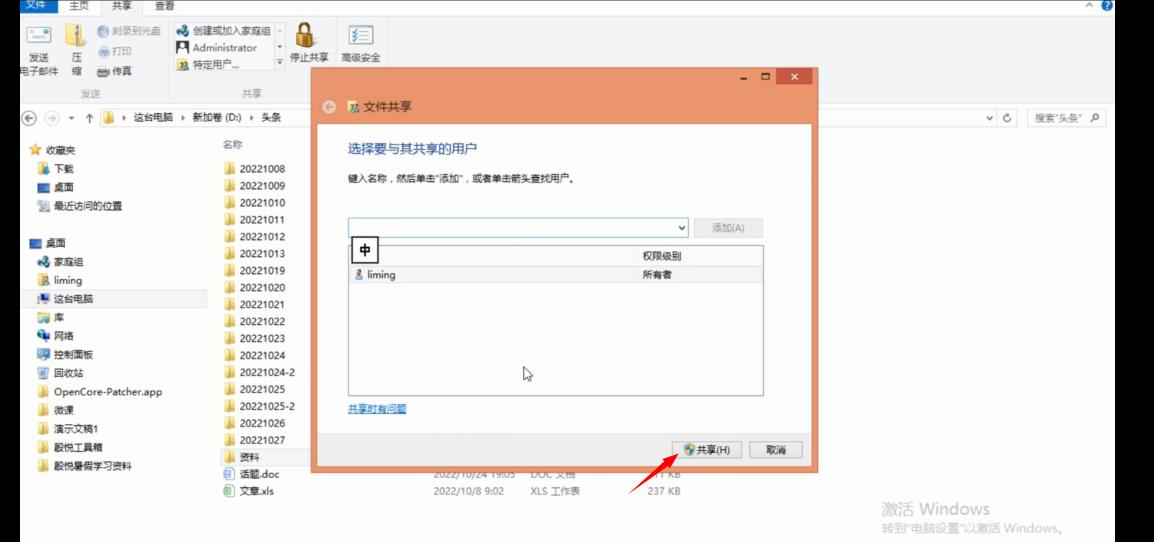Click the 共享(H) button in the dialog
1154x542 pixels.
707,450
